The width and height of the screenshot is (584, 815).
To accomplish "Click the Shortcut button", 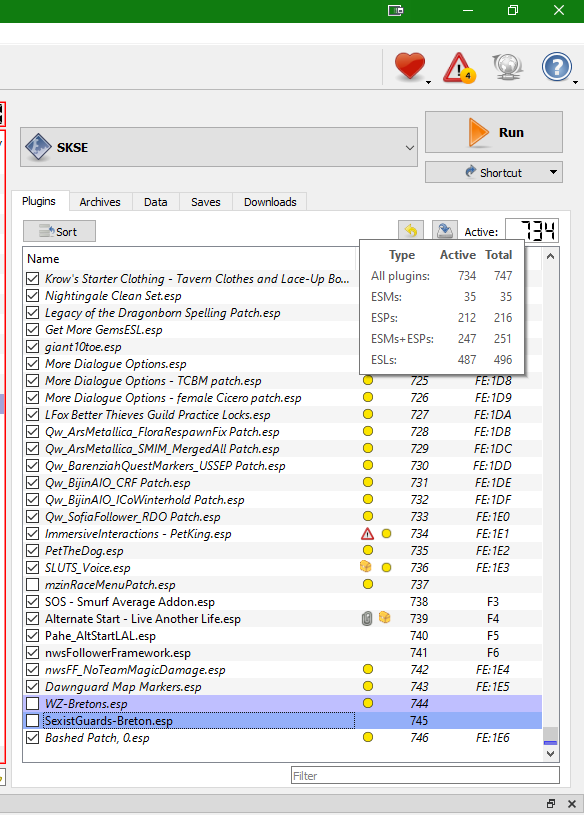I will pos(494,172).
